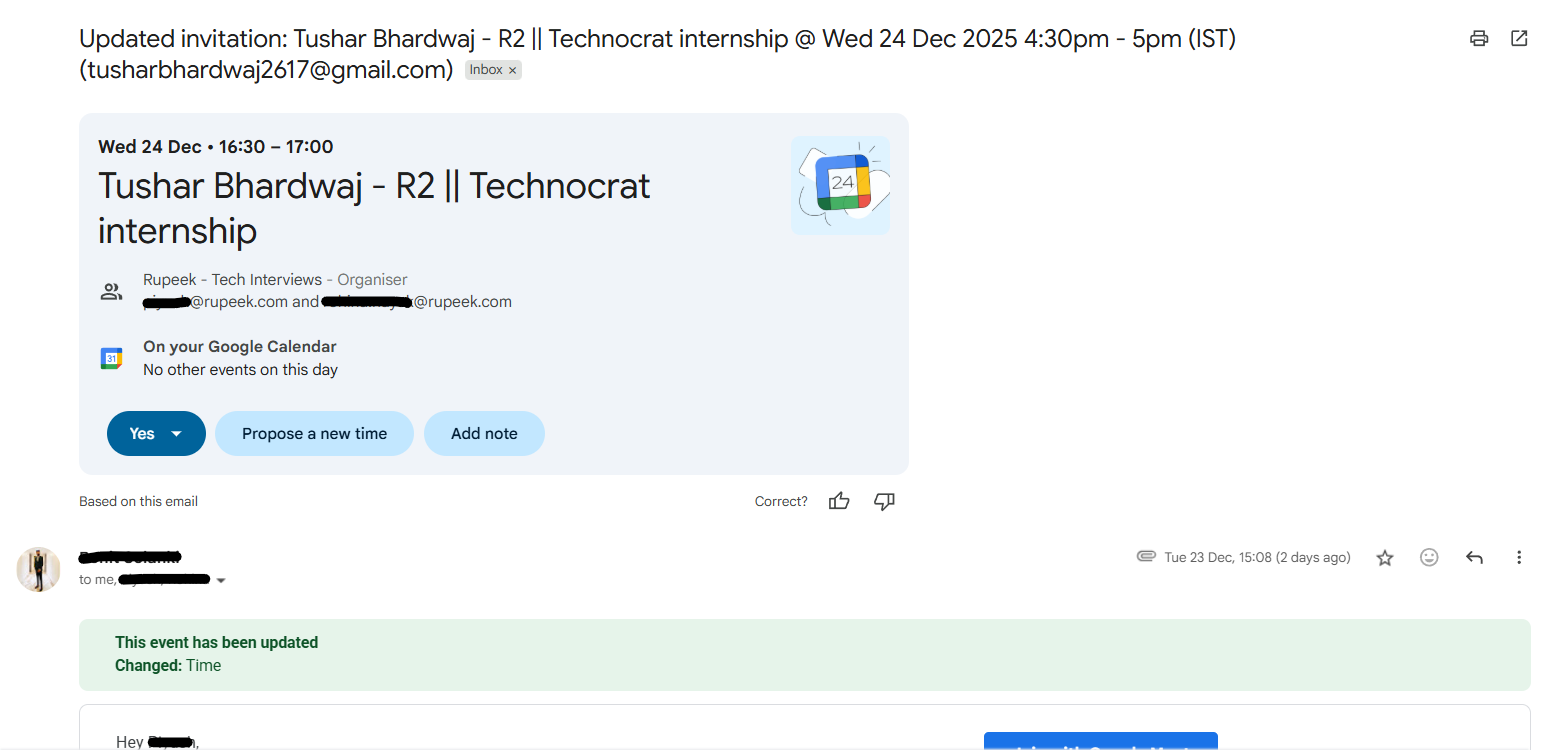Click the Add note button

point(484,433)
